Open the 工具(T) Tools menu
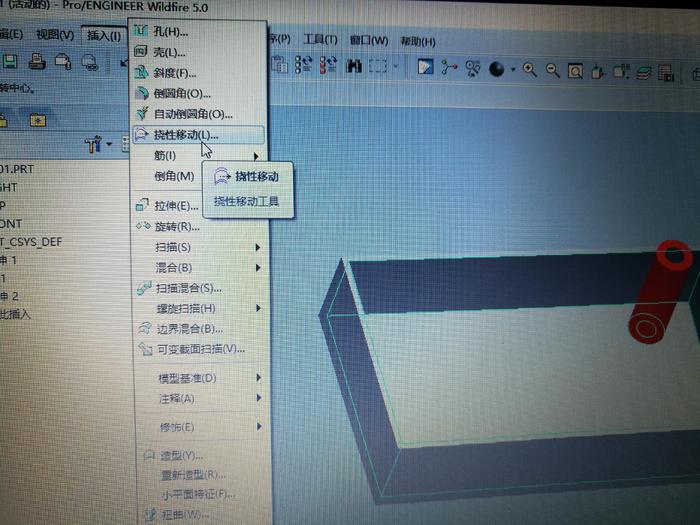Viewport: 700px width, 525px height. pos(320,39)
